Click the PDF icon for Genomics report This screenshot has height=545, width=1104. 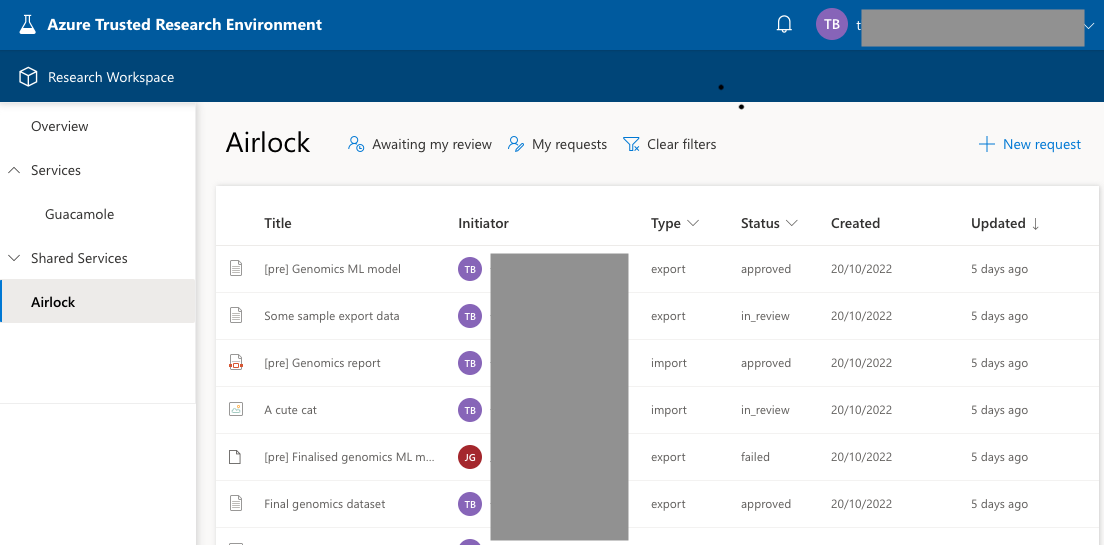click(236, 363)
